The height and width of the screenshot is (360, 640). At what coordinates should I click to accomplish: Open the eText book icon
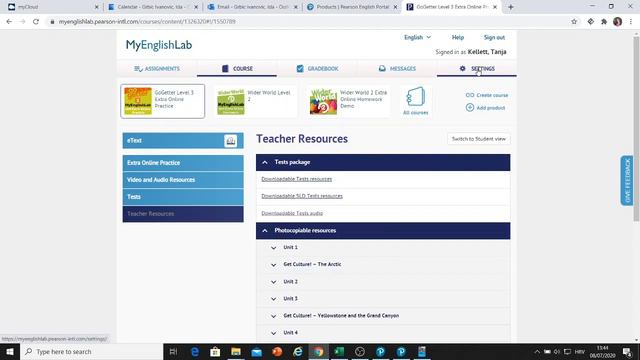coord(231,141)
